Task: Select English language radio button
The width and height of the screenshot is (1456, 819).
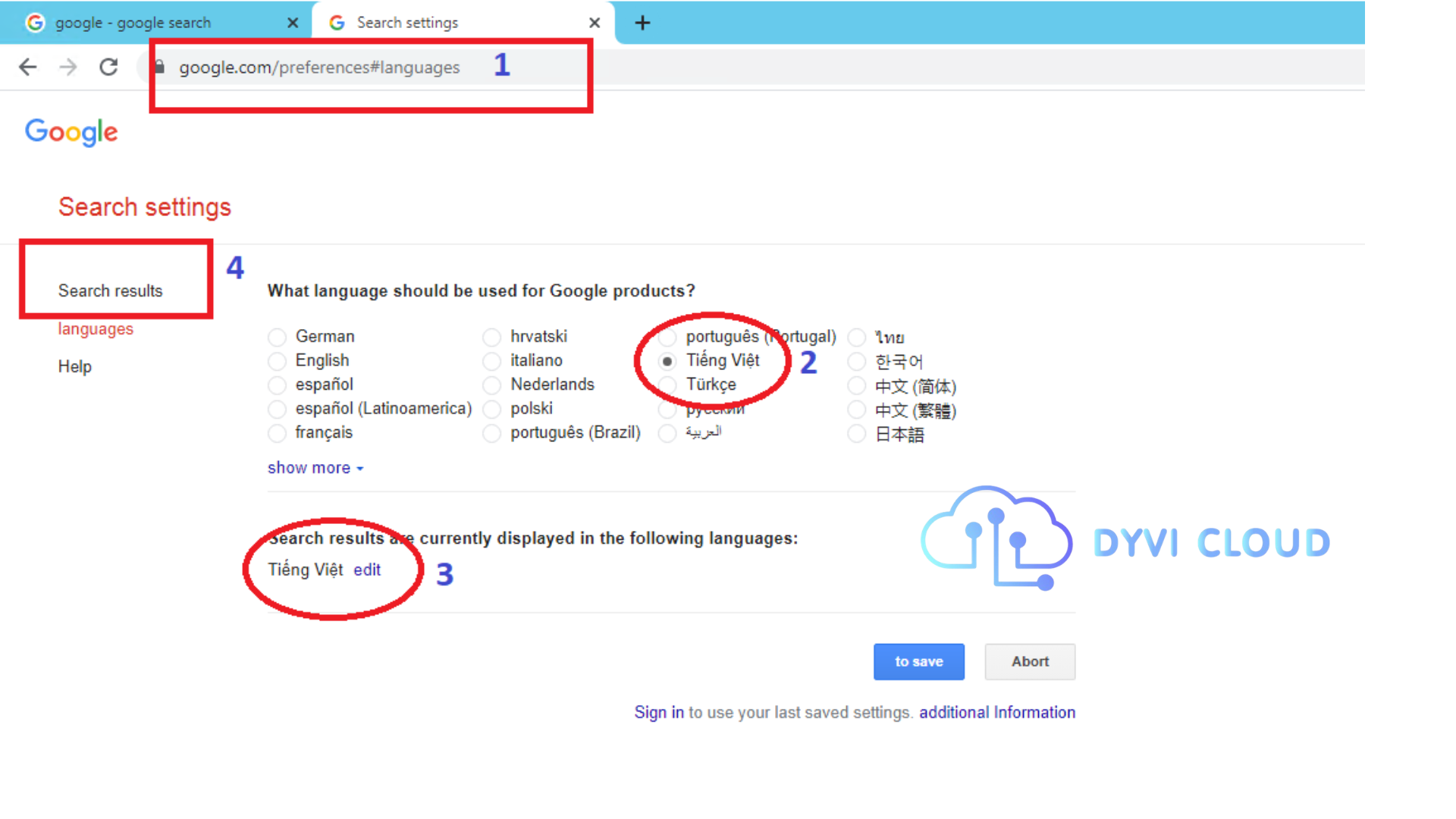Action: pos(277,361)
